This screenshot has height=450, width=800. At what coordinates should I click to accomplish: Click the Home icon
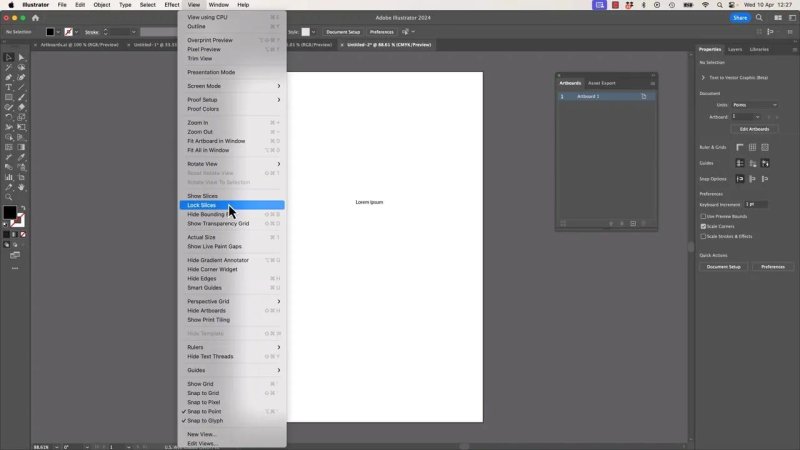[x=35, y=18]
